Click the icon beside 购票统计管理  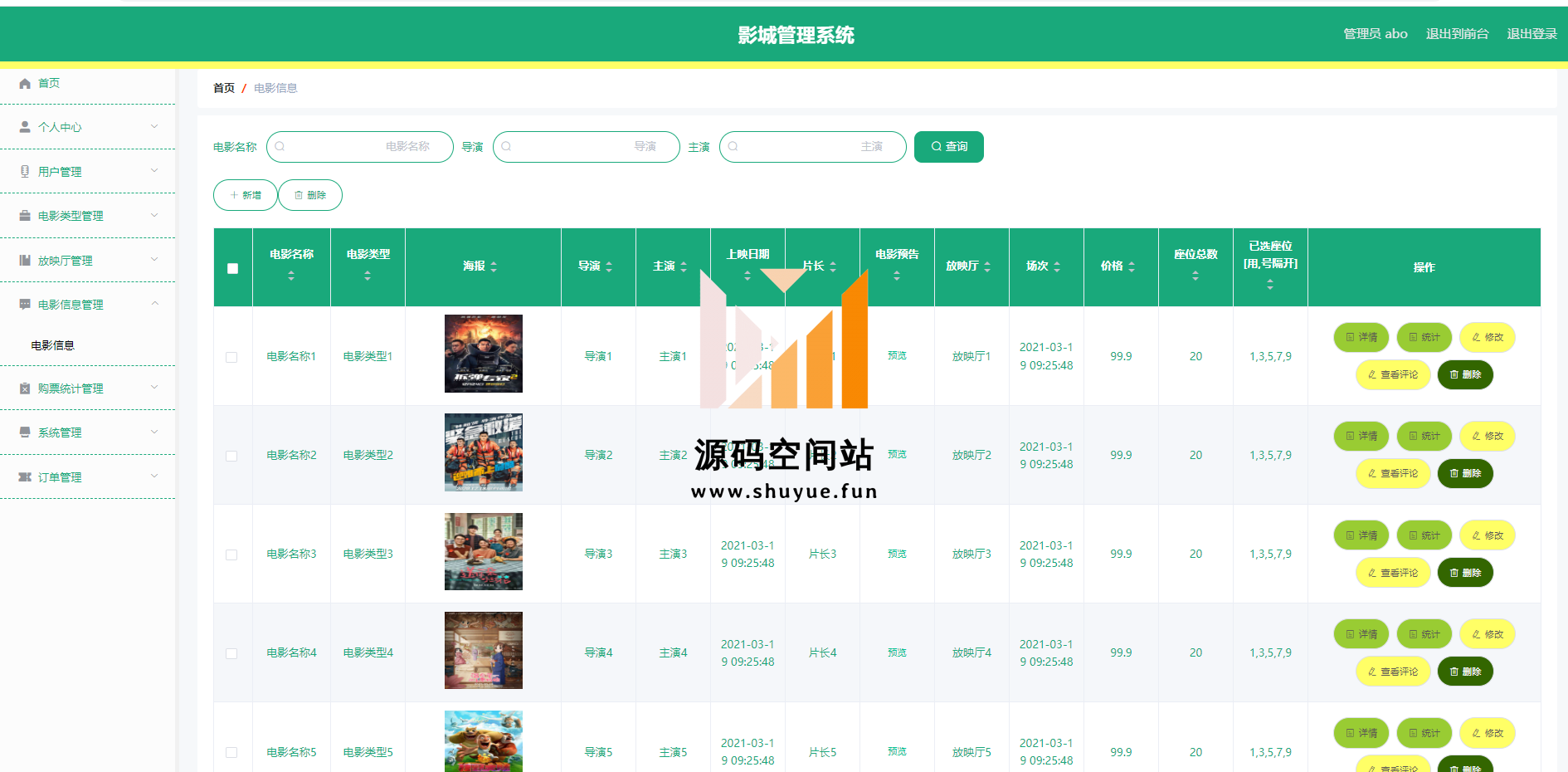coord(25,388)
